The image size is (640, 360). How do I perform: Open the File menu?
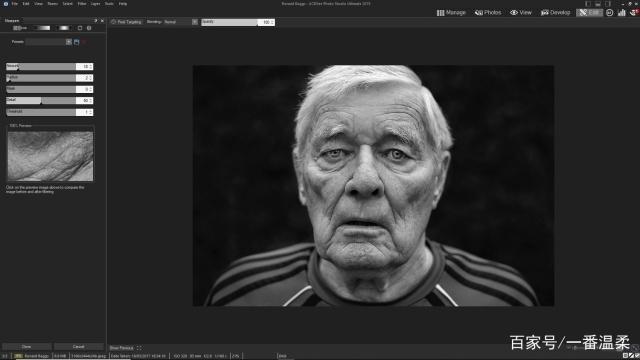point(15,4)
